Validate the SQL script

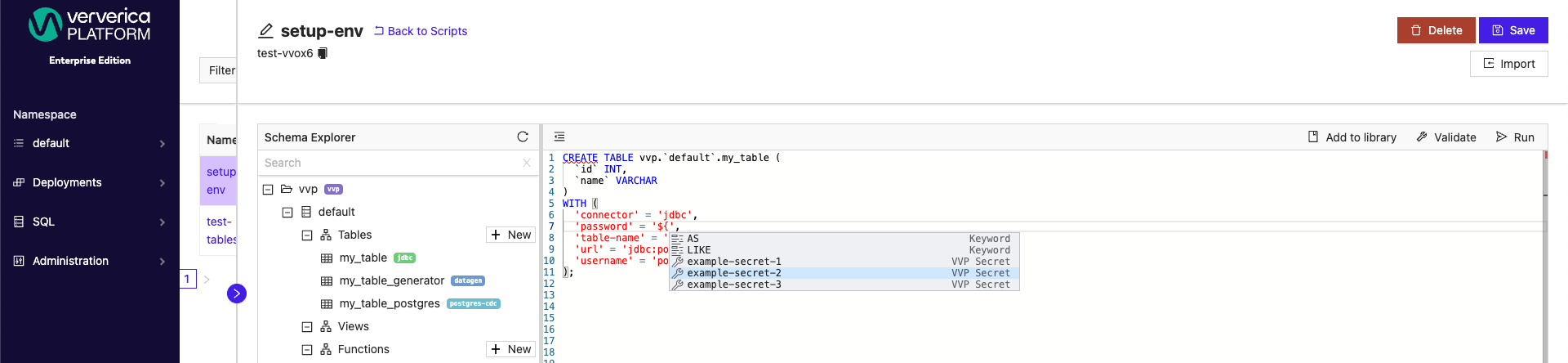(x=1446, y=137)
